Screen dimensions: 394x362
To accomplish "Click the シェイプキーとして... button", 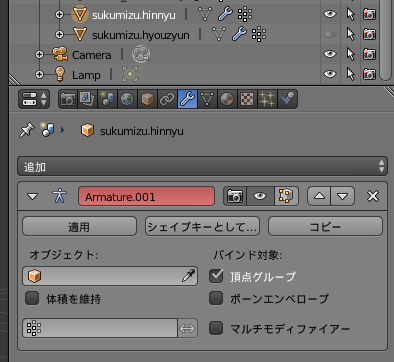I will coord(202,226).
